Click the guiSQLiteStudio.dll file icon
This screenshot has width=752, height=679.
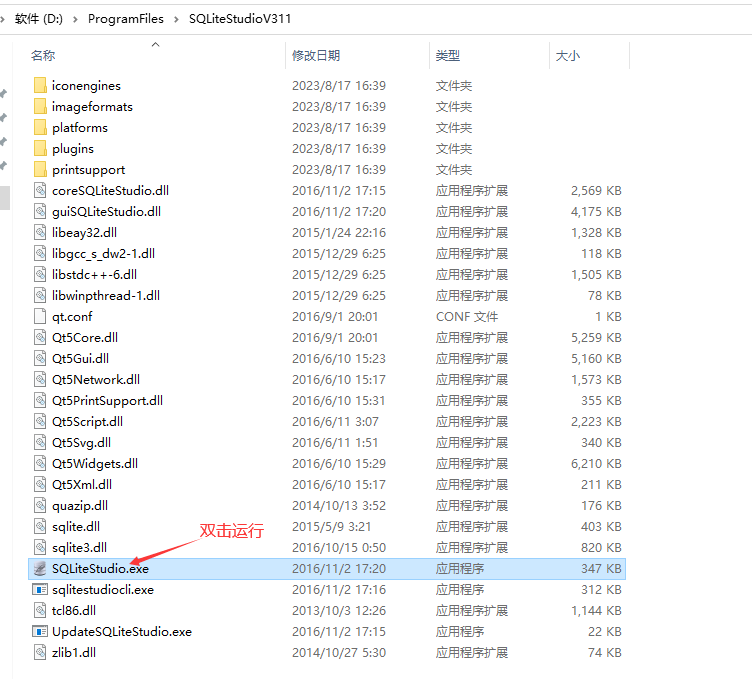pos(40,211)
